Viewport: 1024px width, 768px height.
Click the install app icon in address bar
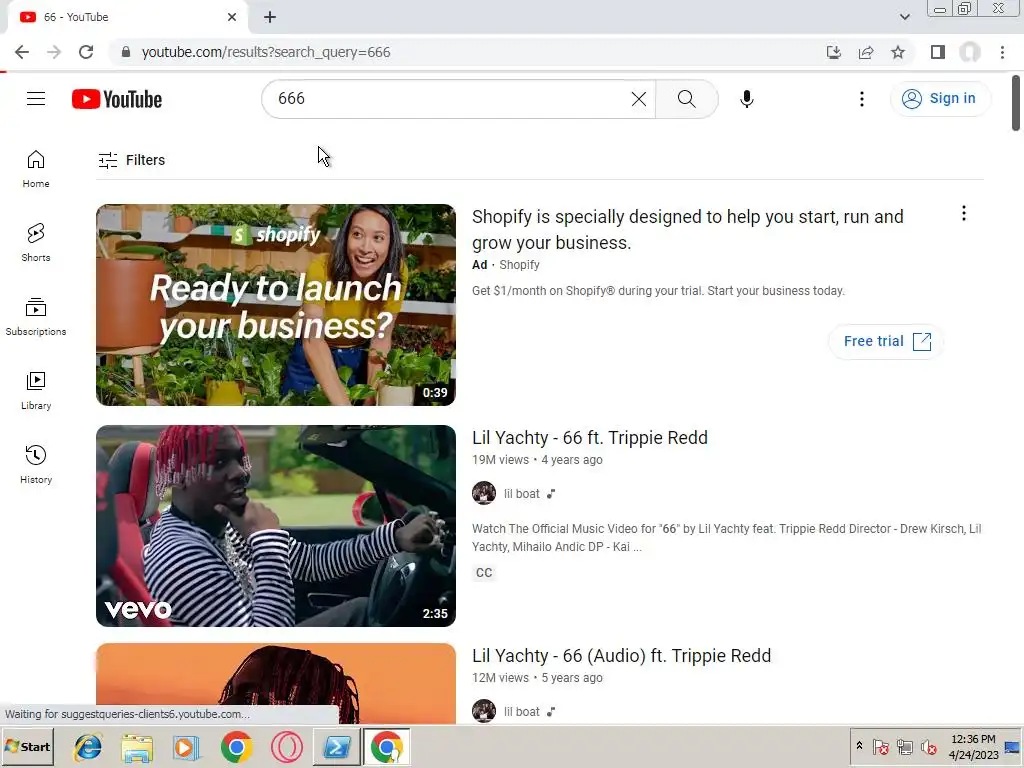833,52
